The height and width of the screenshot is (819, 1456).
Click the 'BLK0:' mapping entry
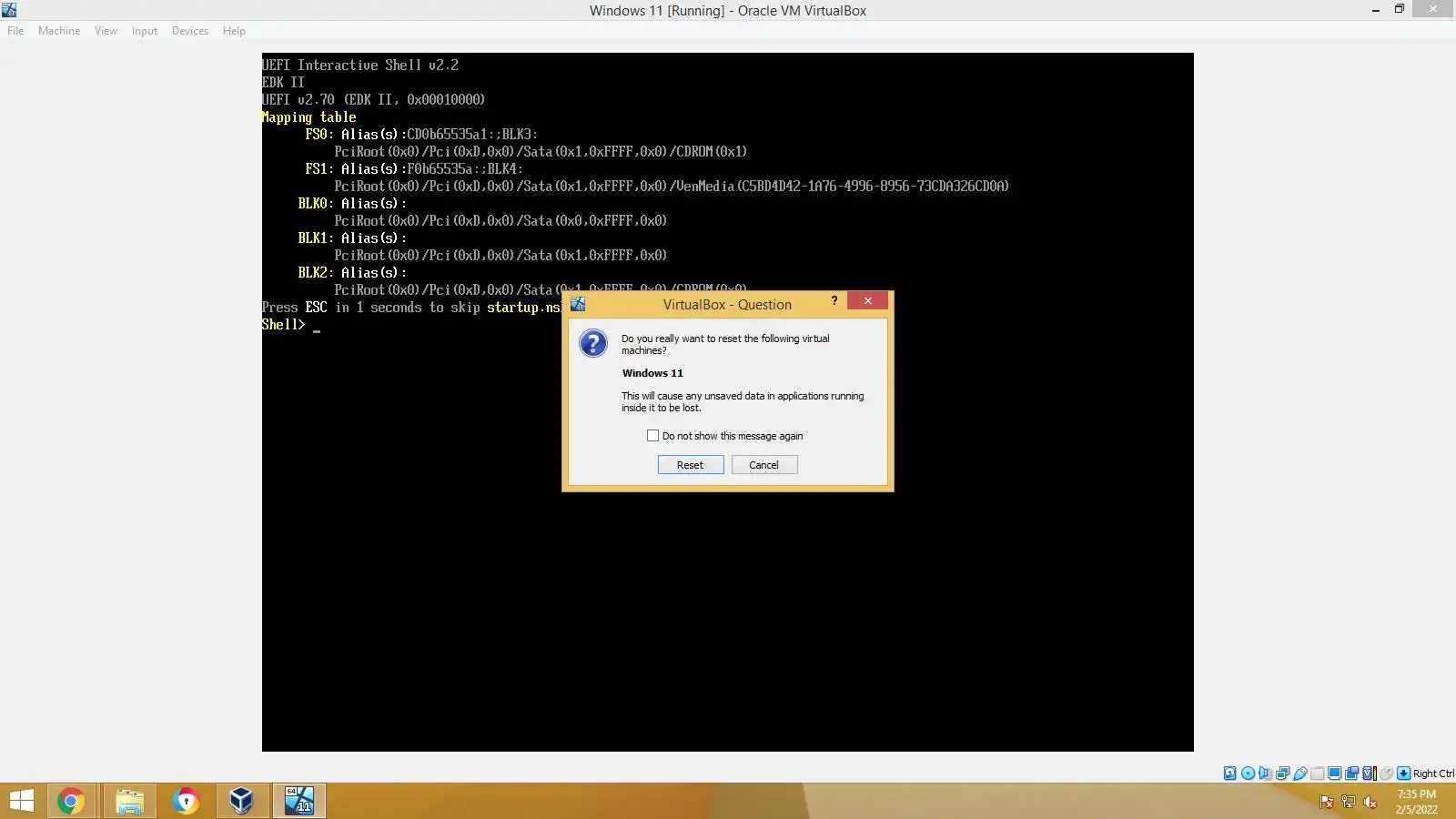[x=316, y=204]
